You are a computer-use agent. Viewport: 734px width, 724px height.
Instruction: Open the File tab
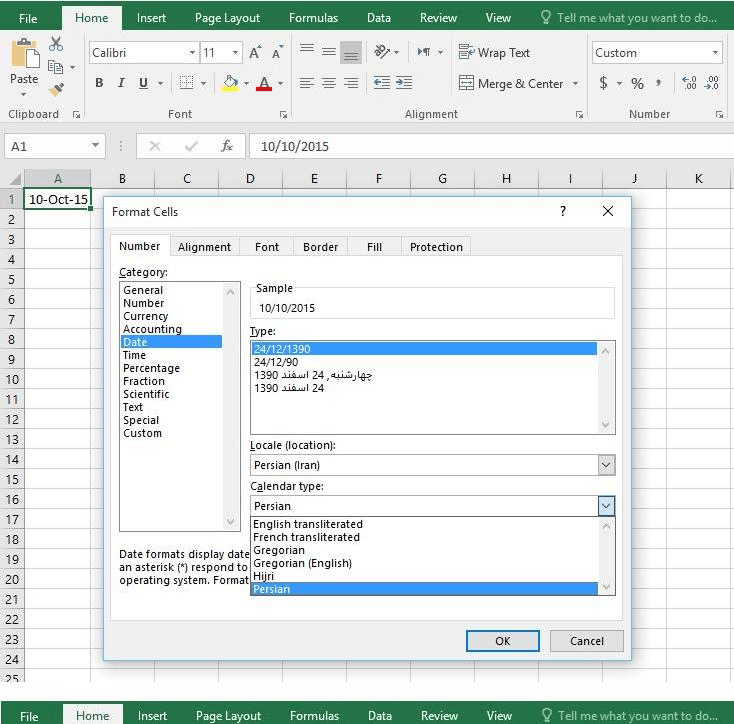(28, 18)
